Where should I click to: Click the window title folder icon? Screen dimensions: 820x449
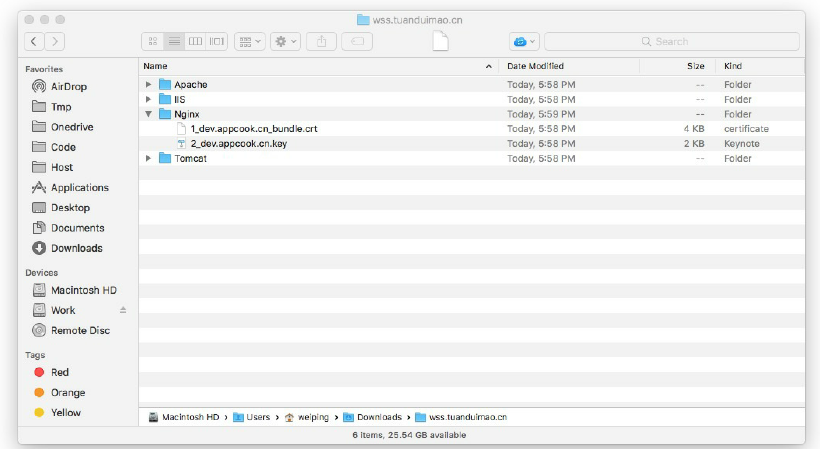[x=363, y=20]
